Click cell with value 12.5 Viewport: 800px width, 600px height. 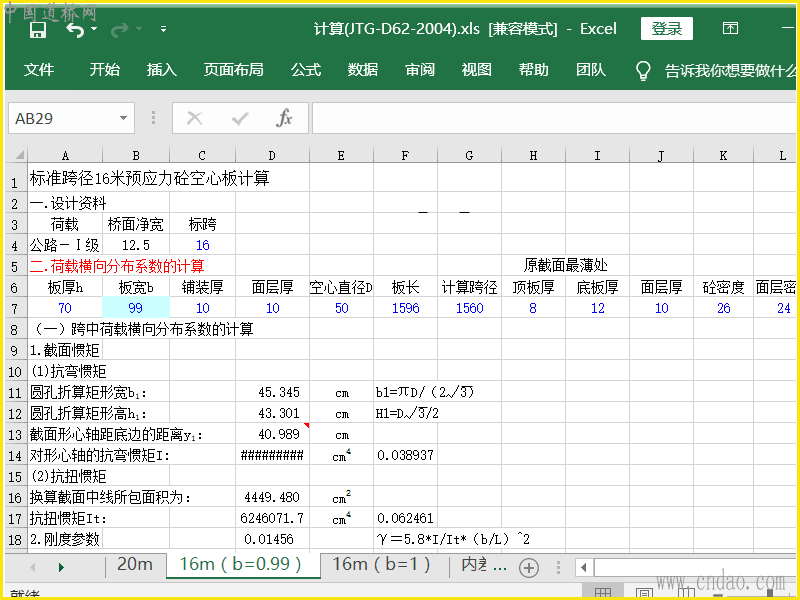136,245
